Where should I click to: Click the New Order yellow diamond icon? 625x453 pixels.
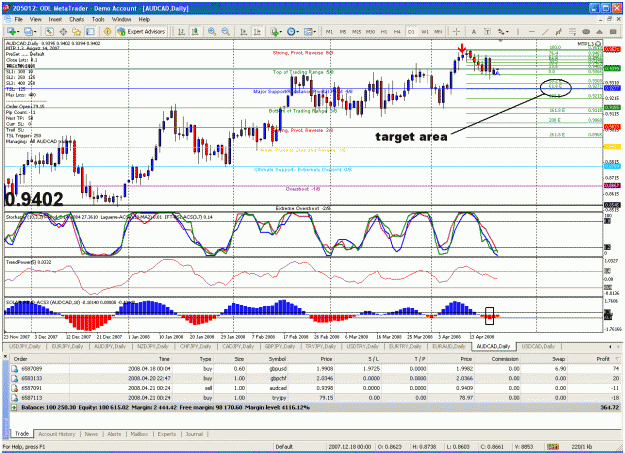[107, 32]
